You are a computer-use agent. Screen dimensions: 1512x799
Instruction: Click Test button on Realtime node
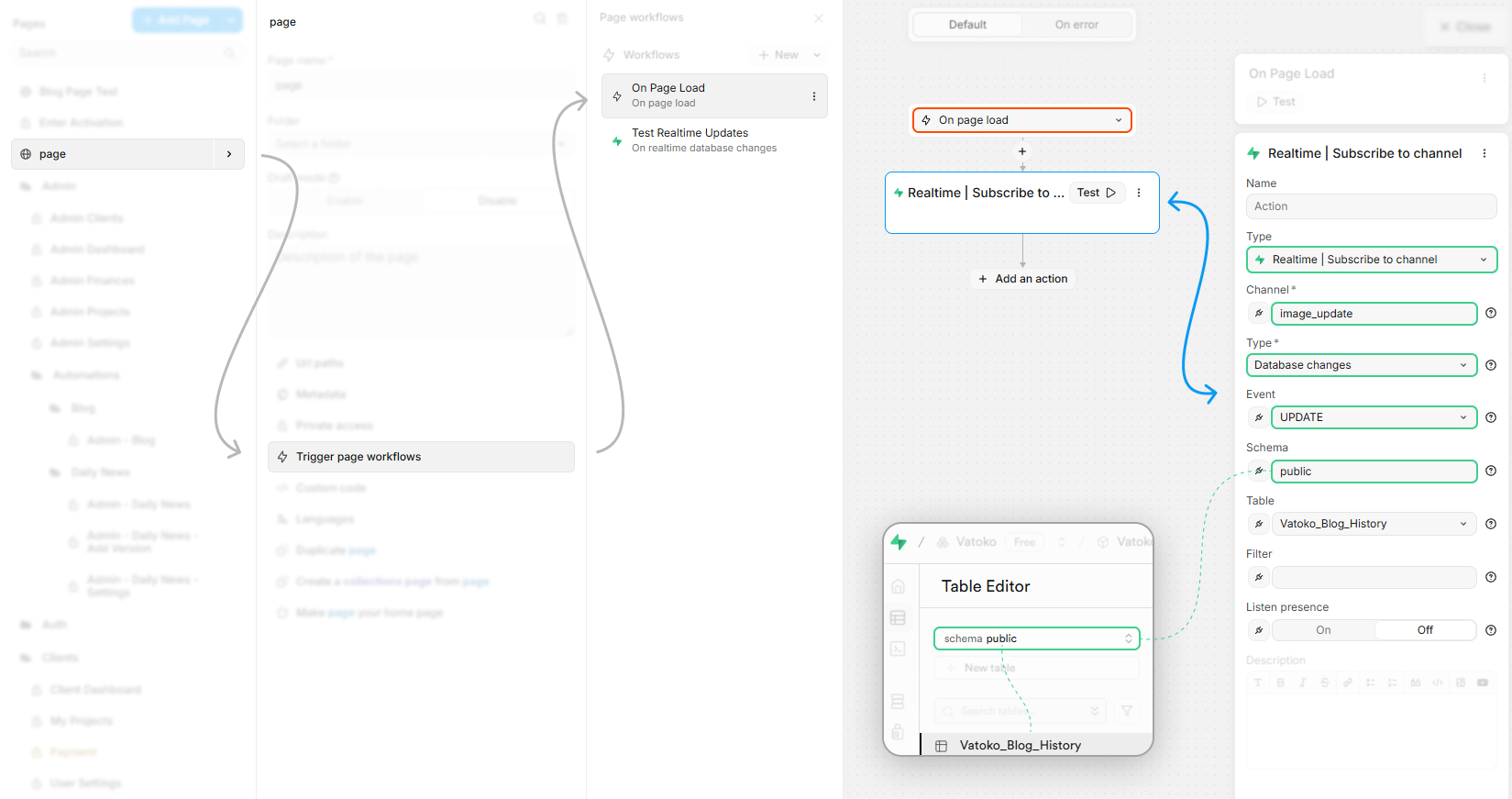tap(1097, 193)
